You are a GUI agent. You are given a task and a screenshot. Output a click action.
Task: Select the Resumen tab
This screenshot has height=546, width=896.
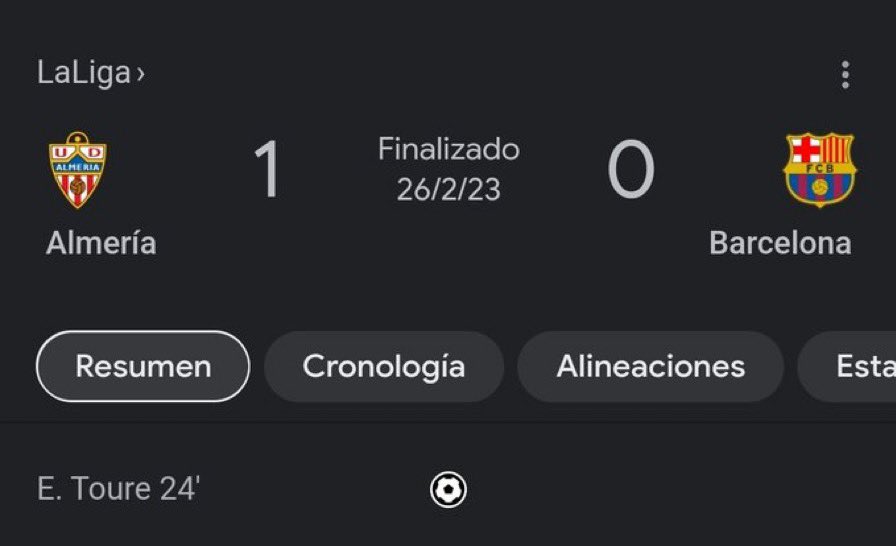143,366
